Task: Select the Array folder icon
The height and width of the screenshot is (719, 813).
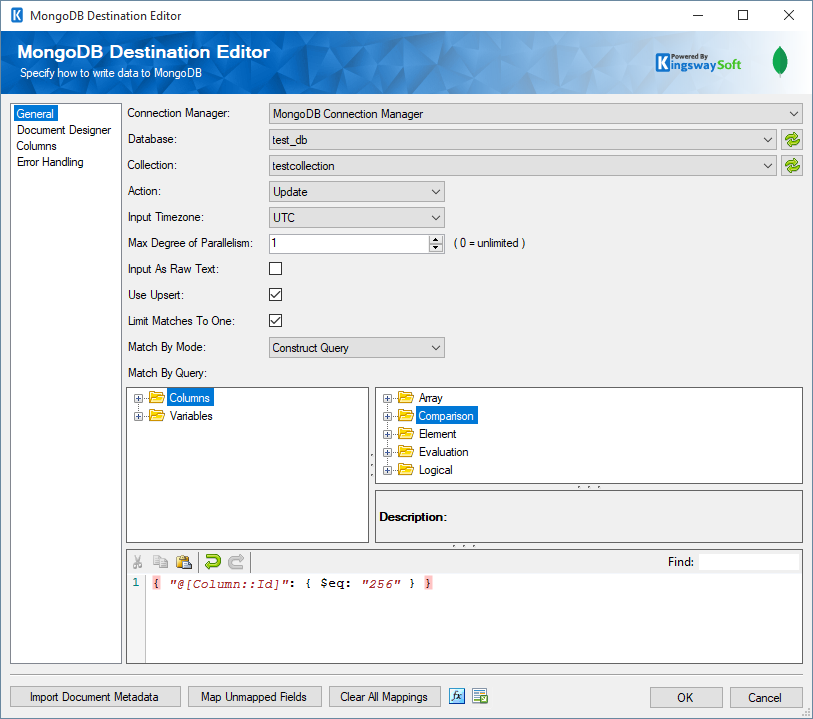Action: [405, 398]
